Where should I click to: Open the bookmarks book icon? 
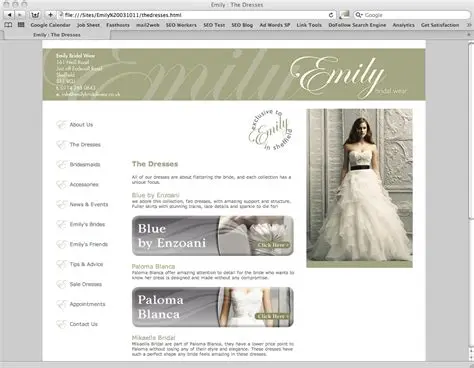coord(8,25)
